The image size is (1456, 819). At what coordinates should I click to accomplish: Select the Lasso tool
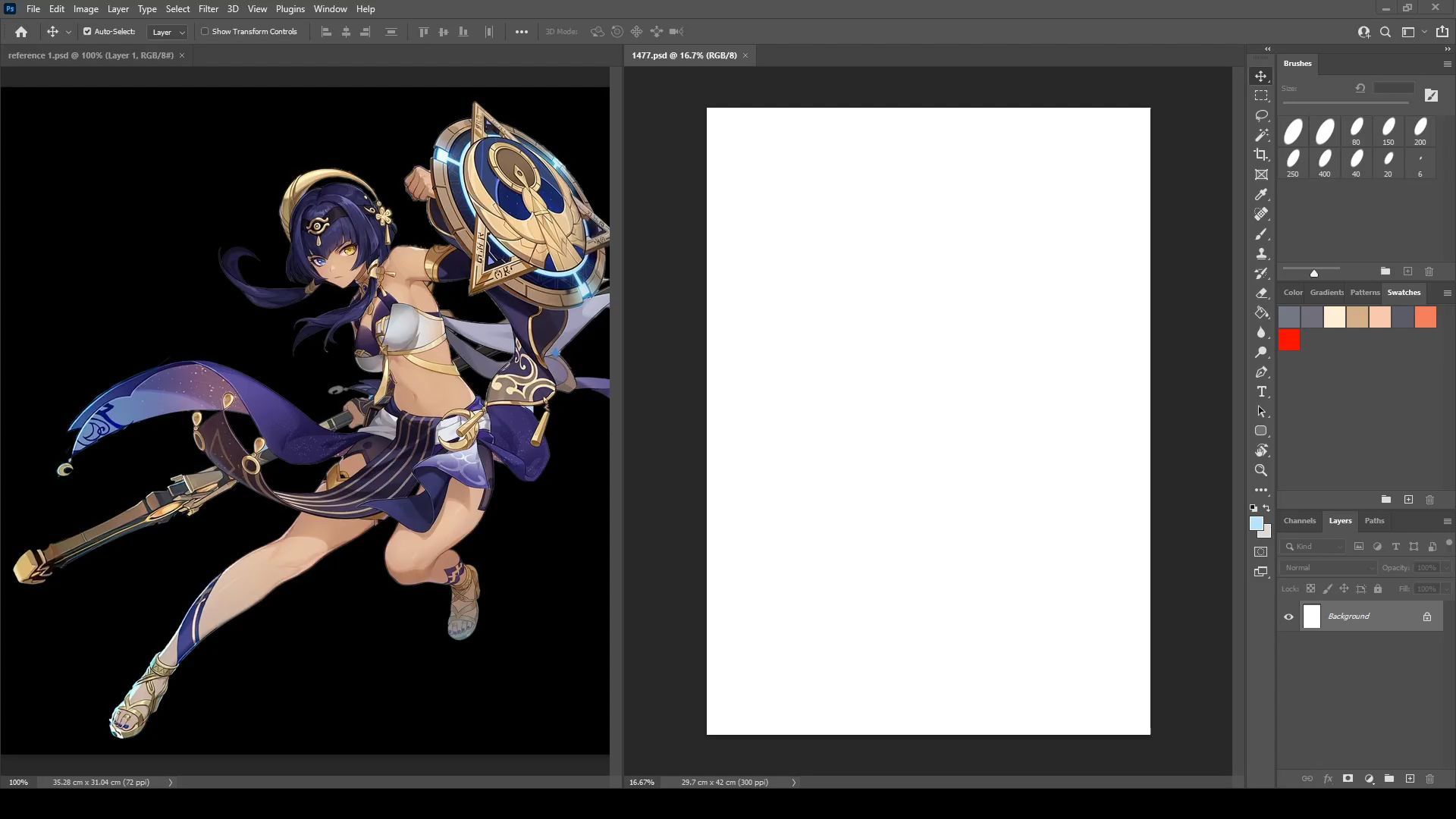click(x=1261, y=116)
